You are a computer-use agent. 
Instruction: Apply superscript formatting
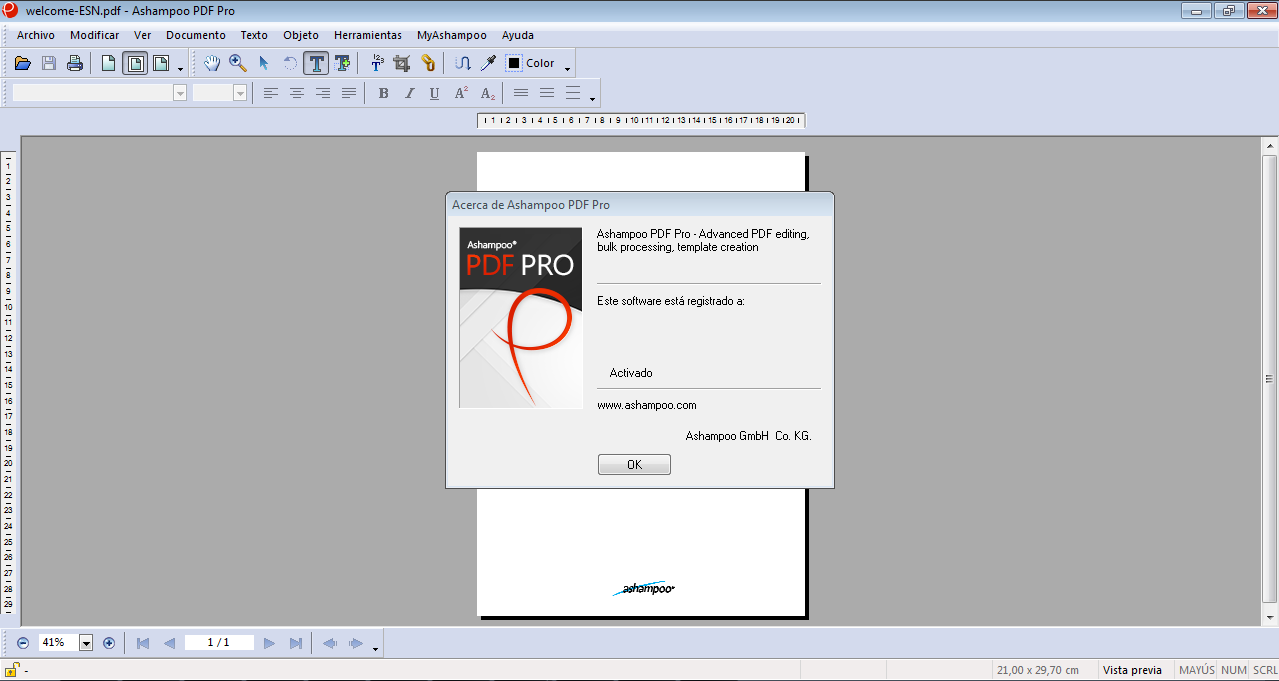coord(461,93)
